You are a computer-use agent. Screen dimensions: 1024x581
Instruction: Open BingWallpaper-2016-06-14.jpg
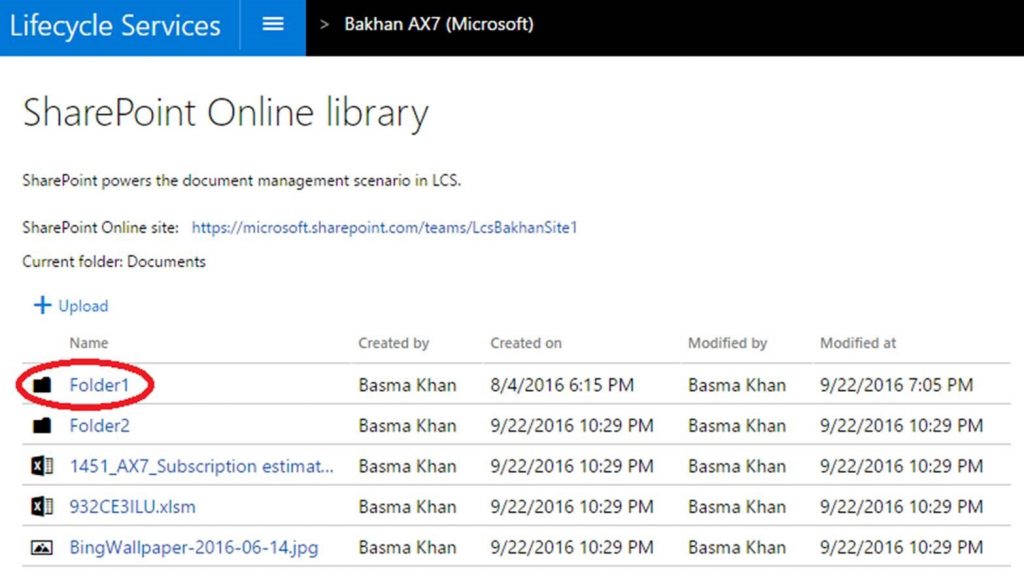(x=193, y=548)
